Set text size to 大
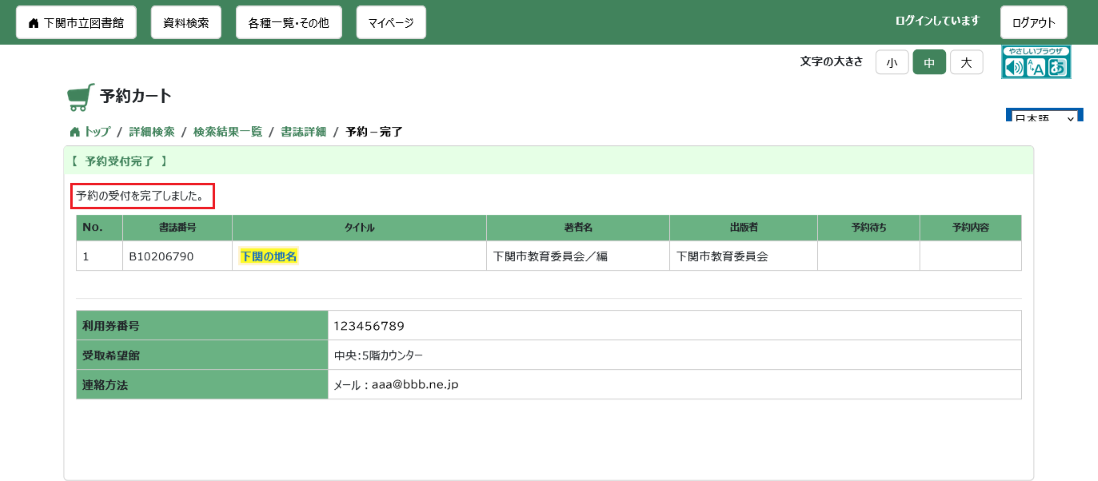 (966, 62)
